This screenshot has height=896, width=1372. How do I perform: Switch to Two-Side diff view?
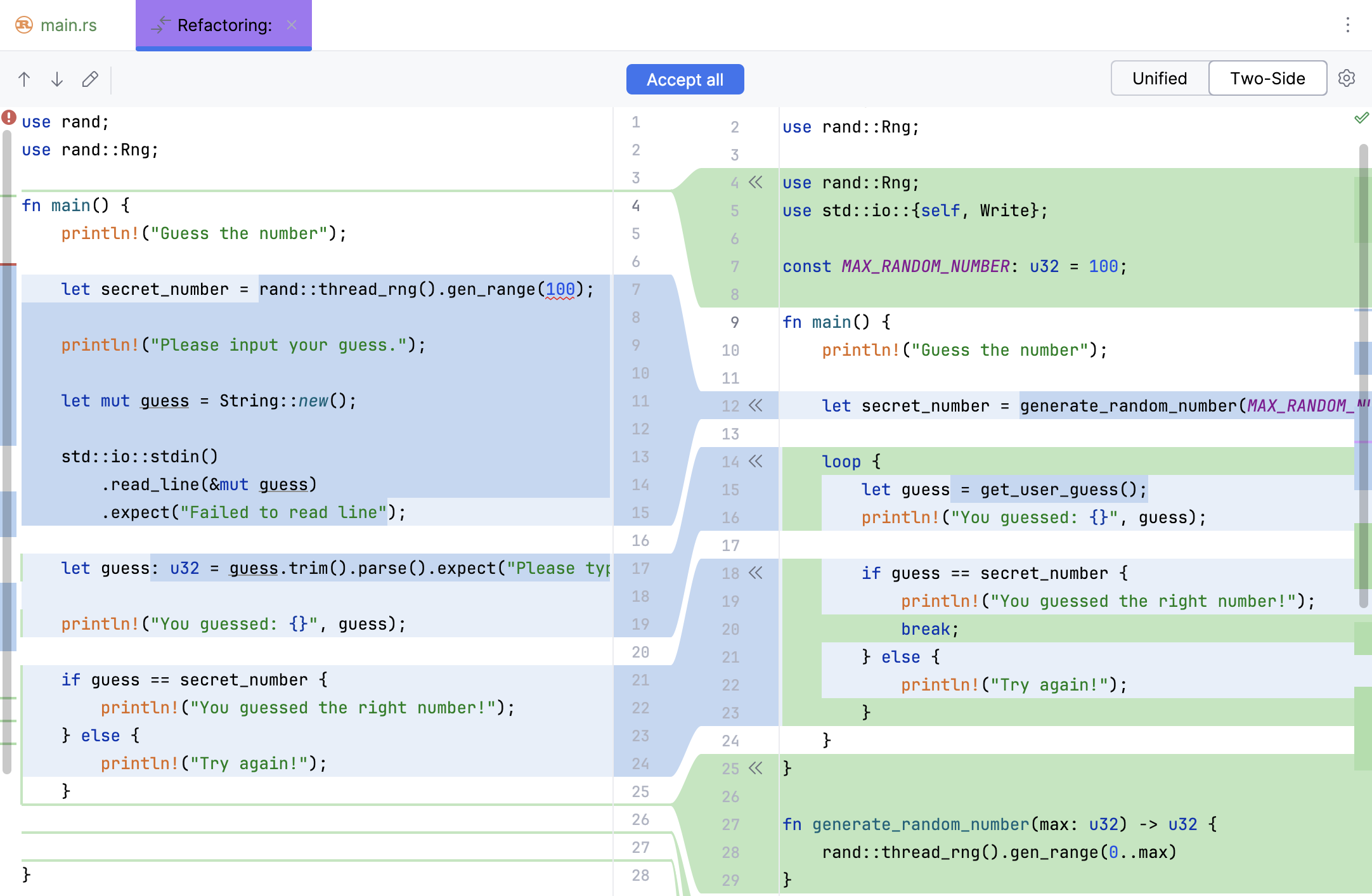click(x=1266, y=79)
